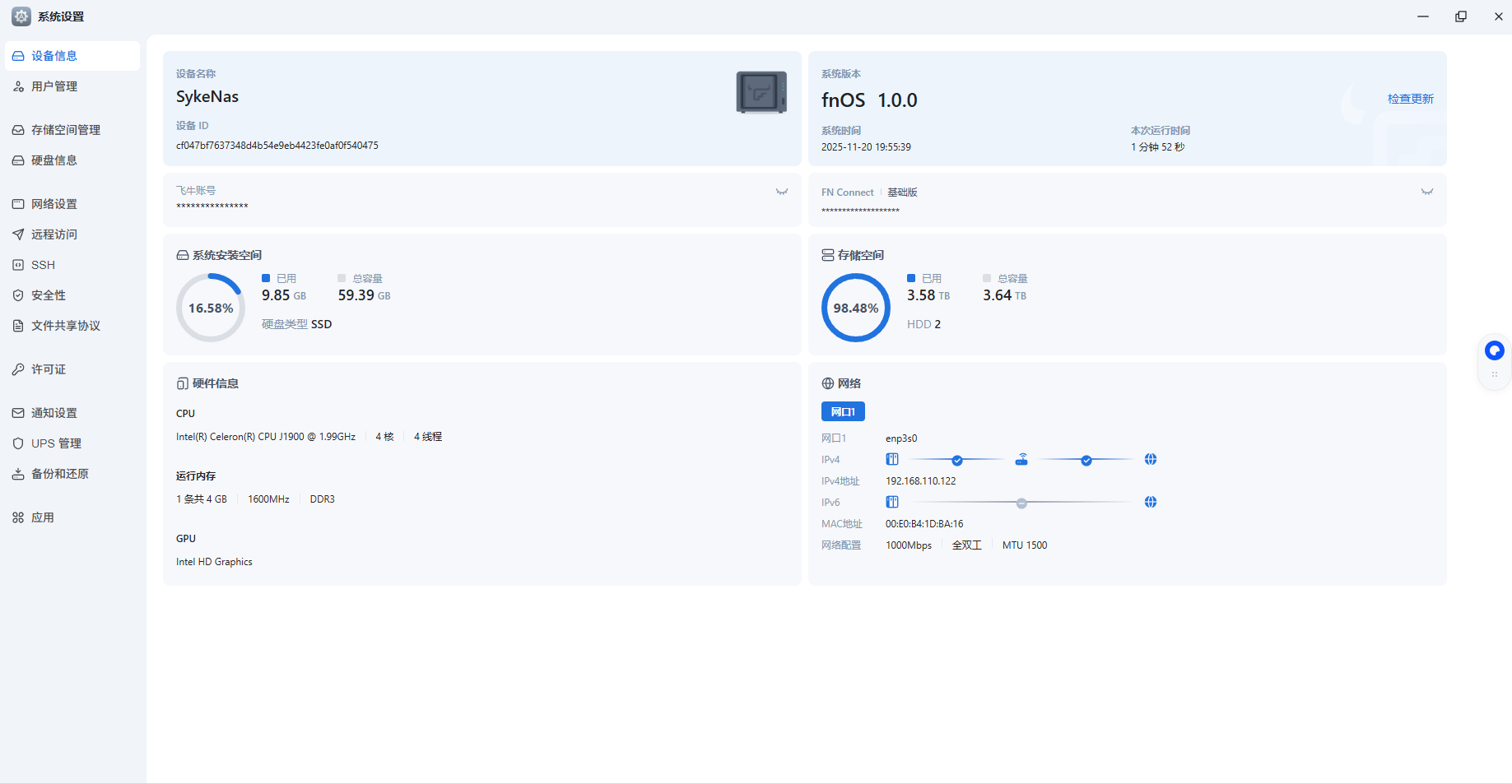Click the 1000Mbps link speed value
1512x784 pixels.
(909, 545)
